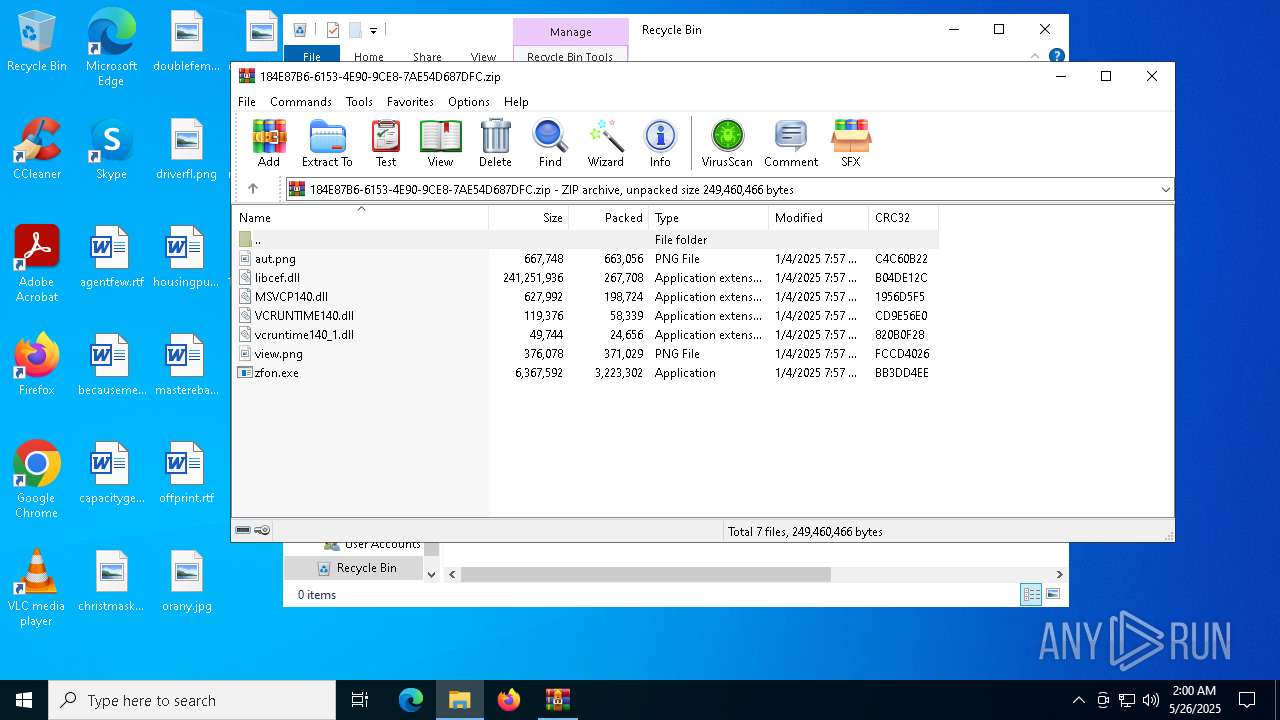Screen dimensions: 1280x720
Task: Open Skype desktop shortcut
Action: click(x=111, y=149)
